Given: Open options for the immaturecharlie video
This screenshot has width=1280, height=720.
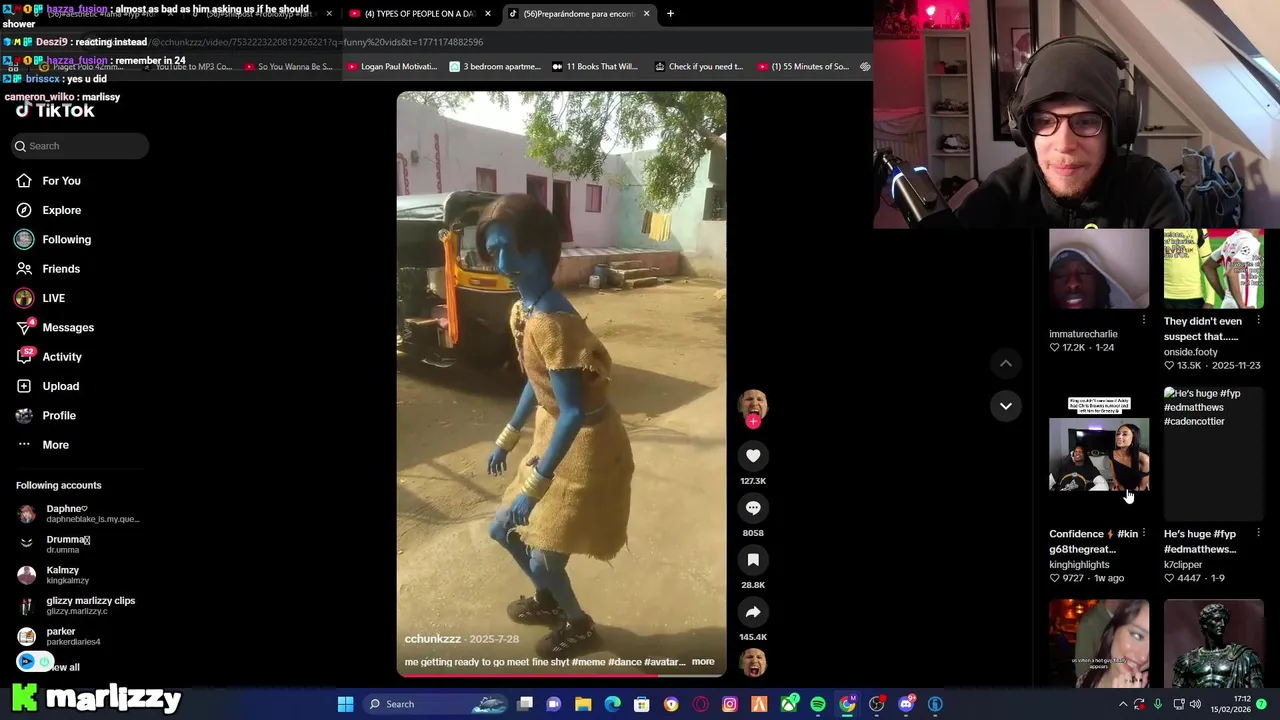Looking at the screenshot, I should [x=1144, y=320].
